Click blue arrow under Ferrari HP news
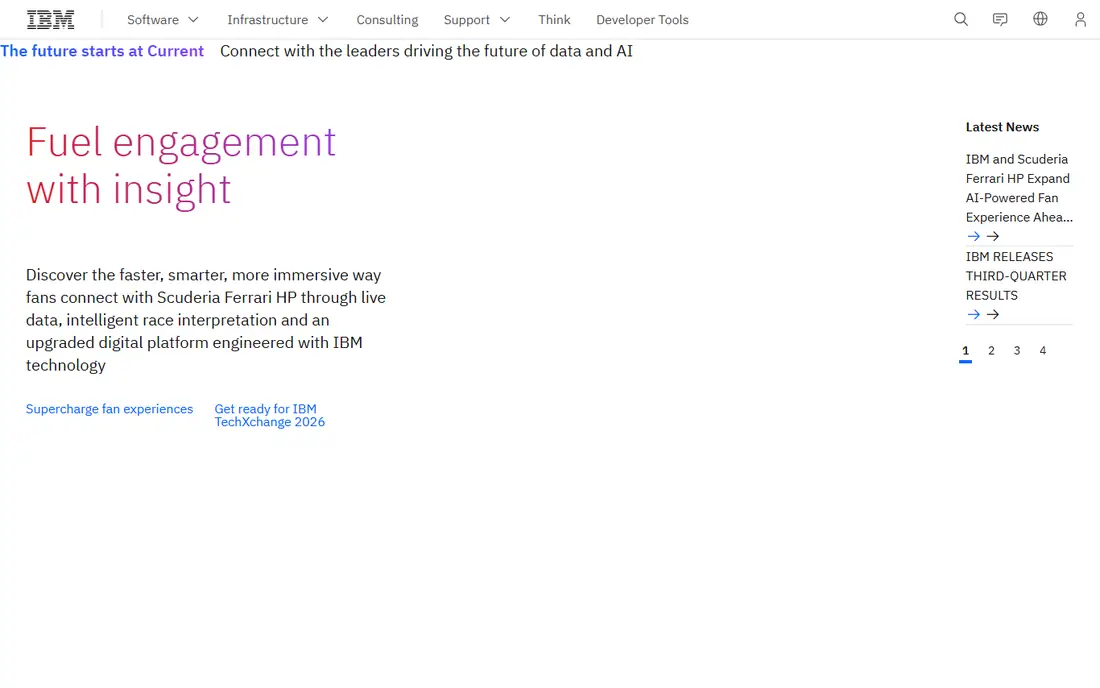1100x688 pixels. click(974, 236)
